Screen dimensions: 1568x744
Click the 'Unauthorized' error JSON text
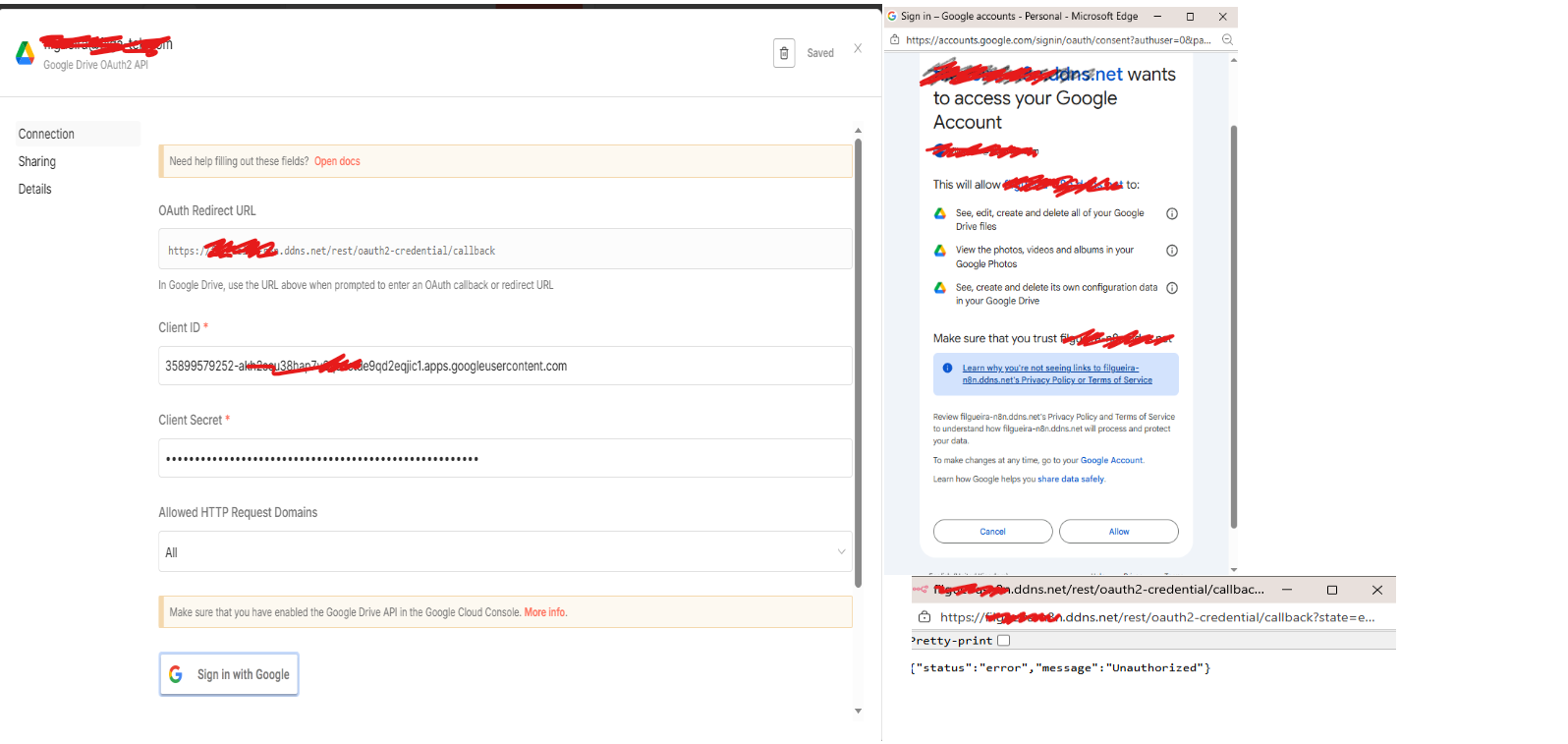coord(1061,668)
